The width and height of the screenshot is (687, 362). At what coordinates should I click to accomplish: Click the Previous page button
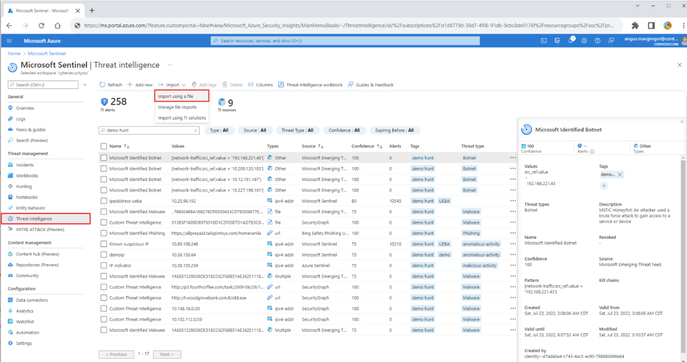pyautogui.click(x=116, y=354)
